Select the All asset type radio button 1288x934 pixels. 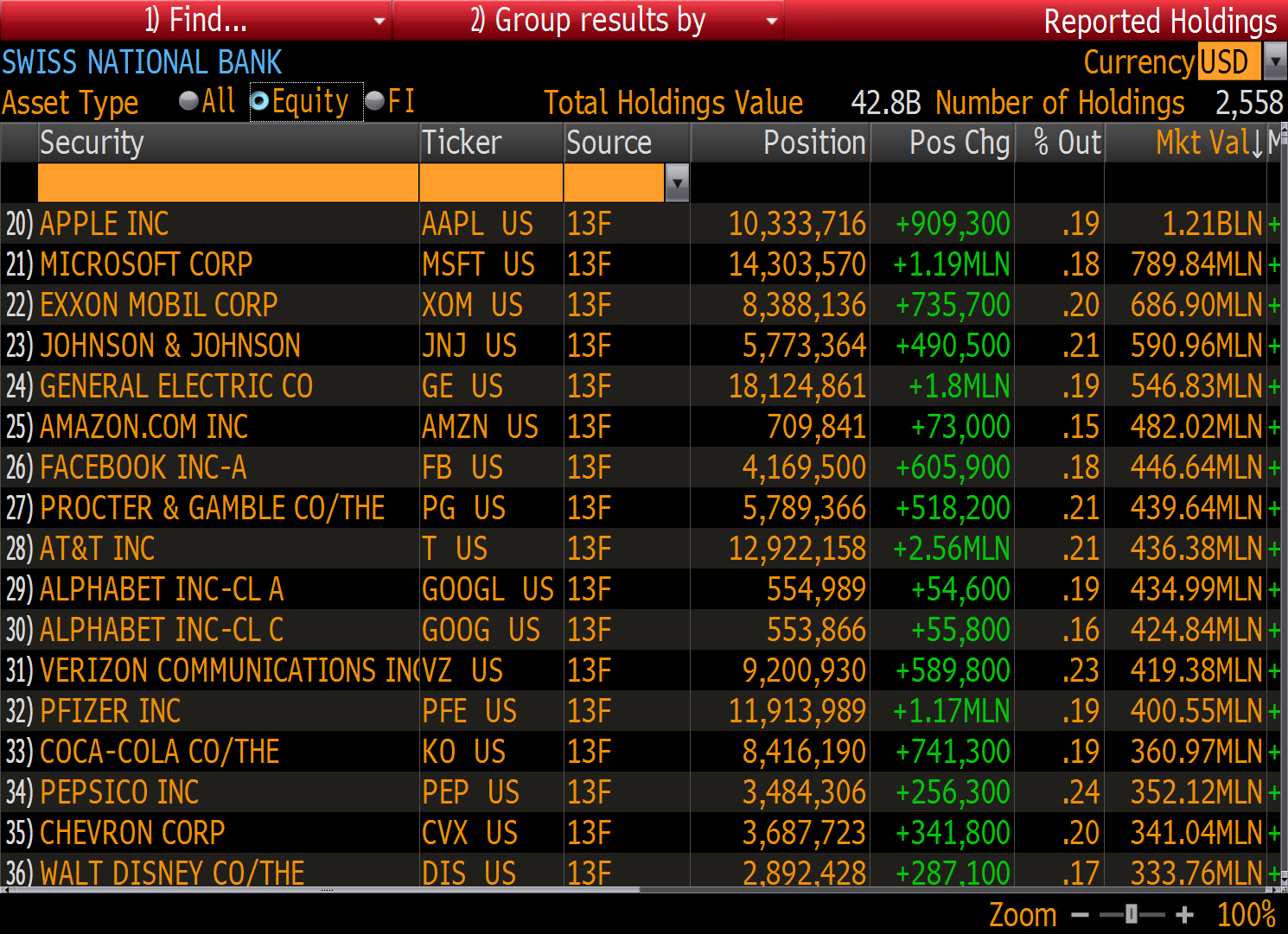tap(188, 101)
